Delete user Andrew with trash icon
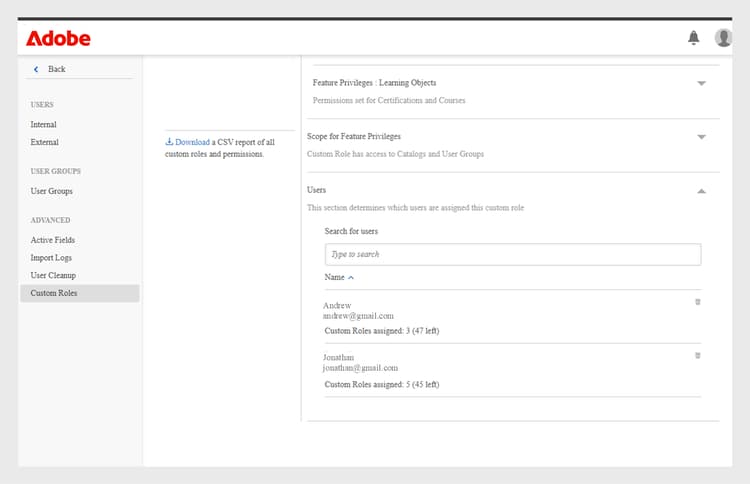This screenshot has height=484, width=750. pyautogui.click(x=698, y=301)
